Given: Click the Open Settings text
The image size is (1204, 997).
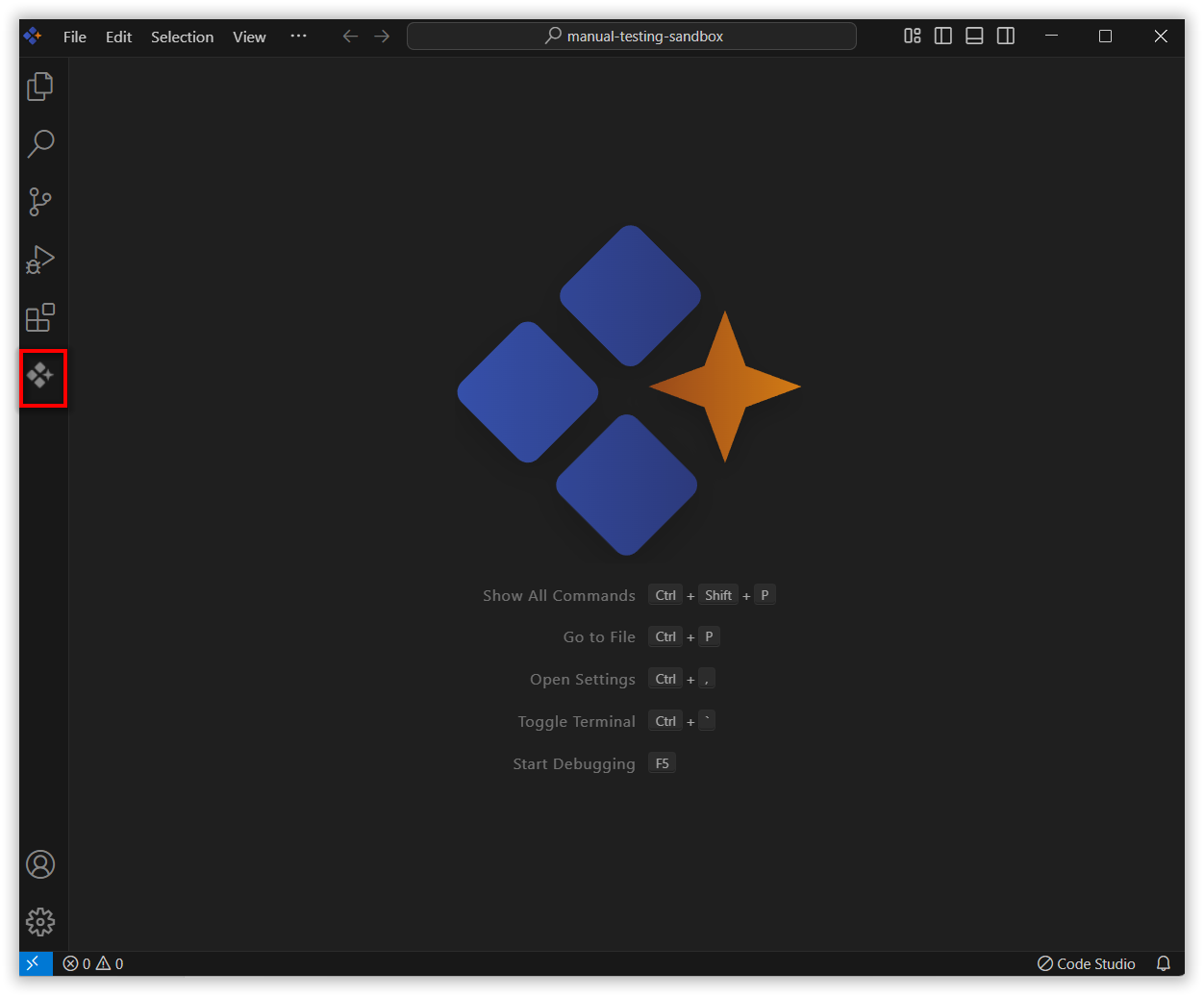Looking at the screenshot, I should 583,680.
